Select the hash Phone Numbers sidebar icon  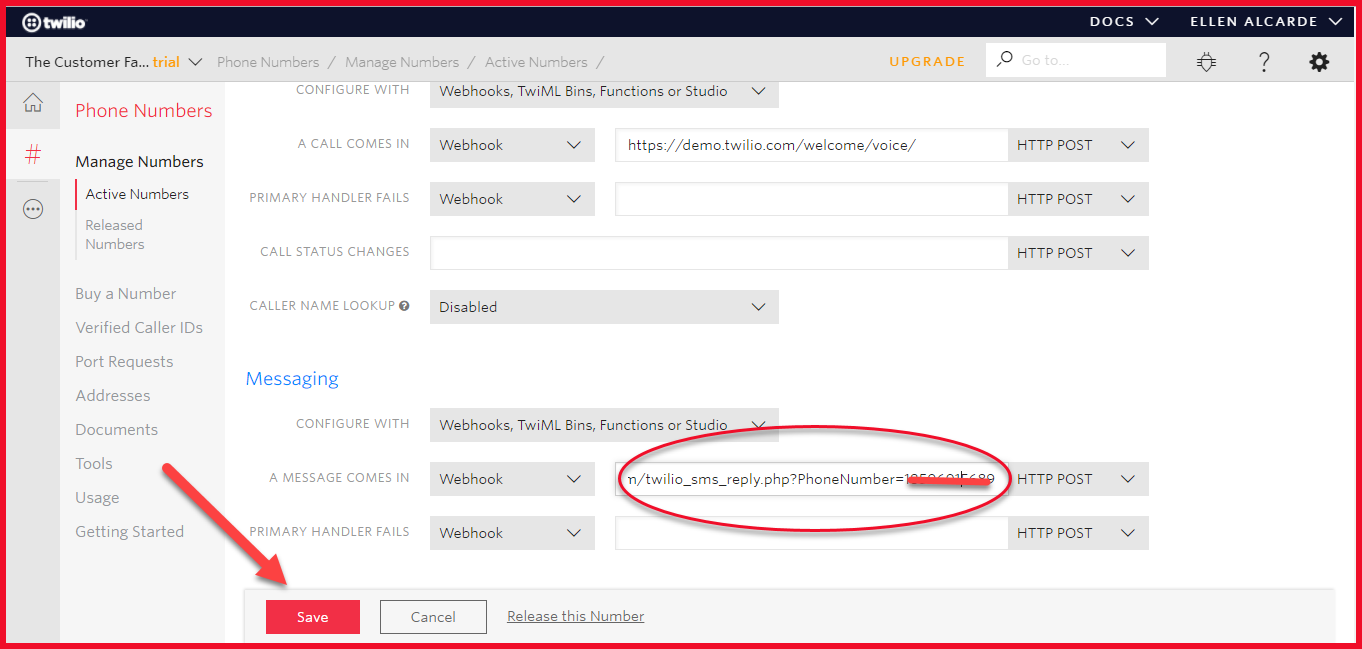point(33,154)
